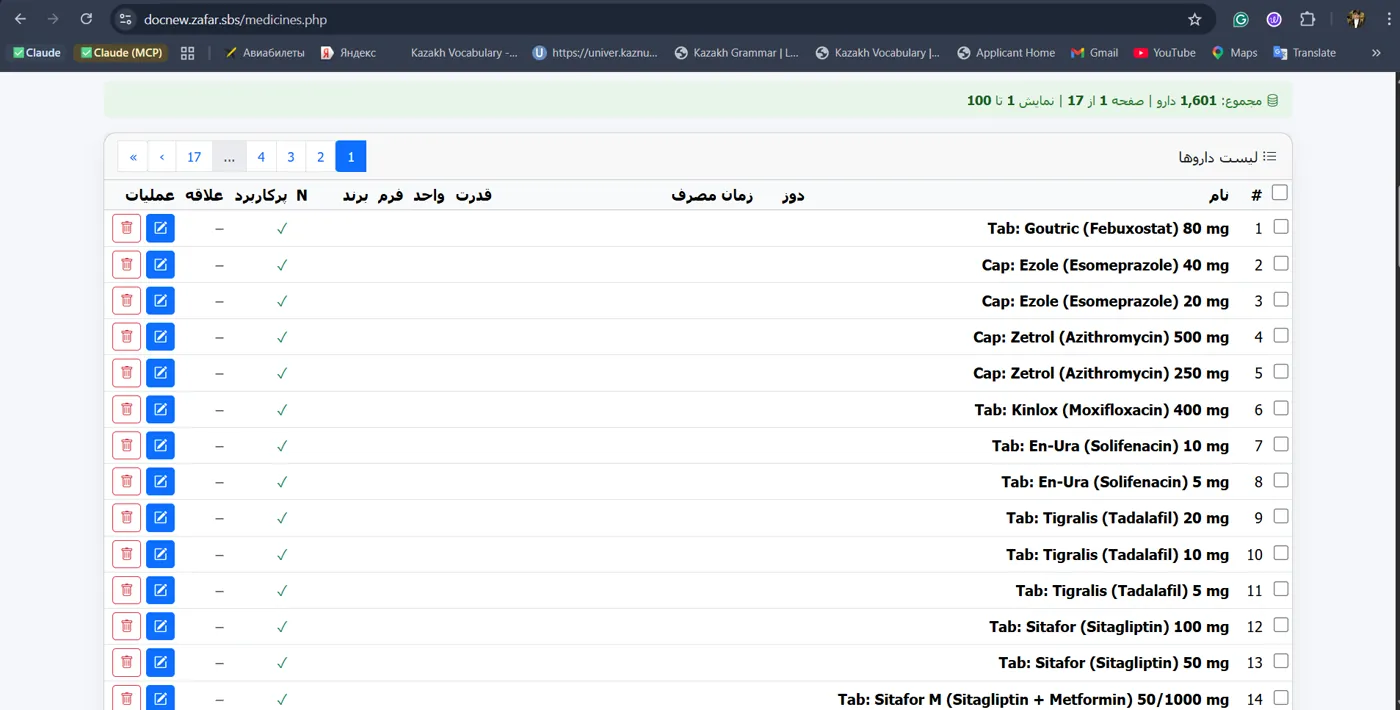This screenshot has height=710, width=1400.
Task: Delete Tigralis (Tadalafil) 5 mg
Action: (x=126, y=590)
